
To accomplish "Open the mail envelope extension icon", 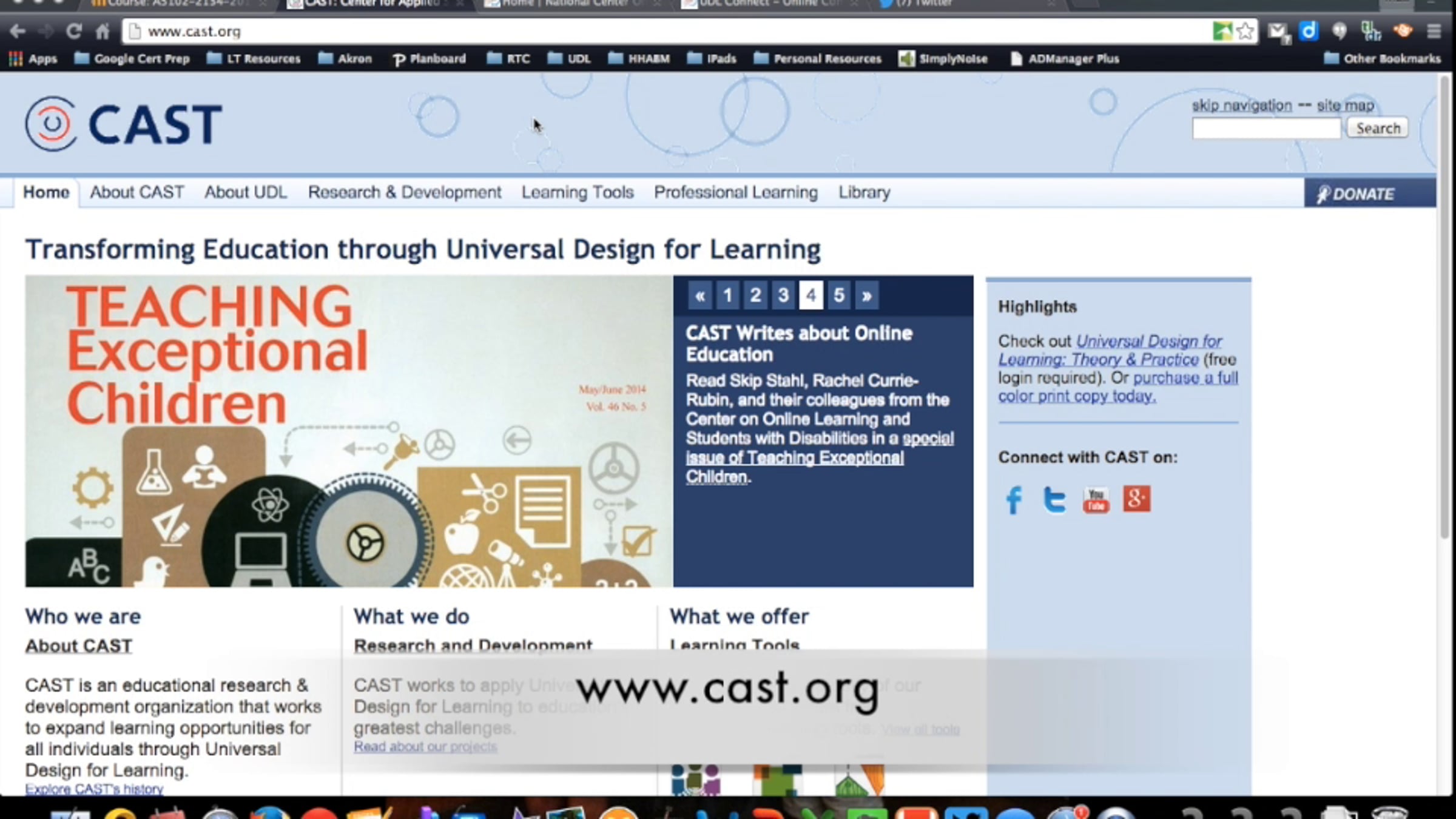I will tap(1279, 32).
